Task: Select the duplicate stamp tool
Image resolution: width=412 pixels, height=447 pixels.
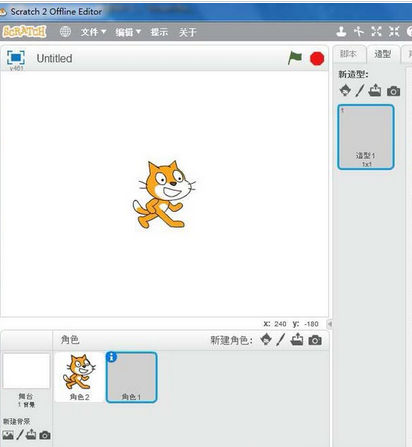Action: pyautogui.click(x=341, y=32)
